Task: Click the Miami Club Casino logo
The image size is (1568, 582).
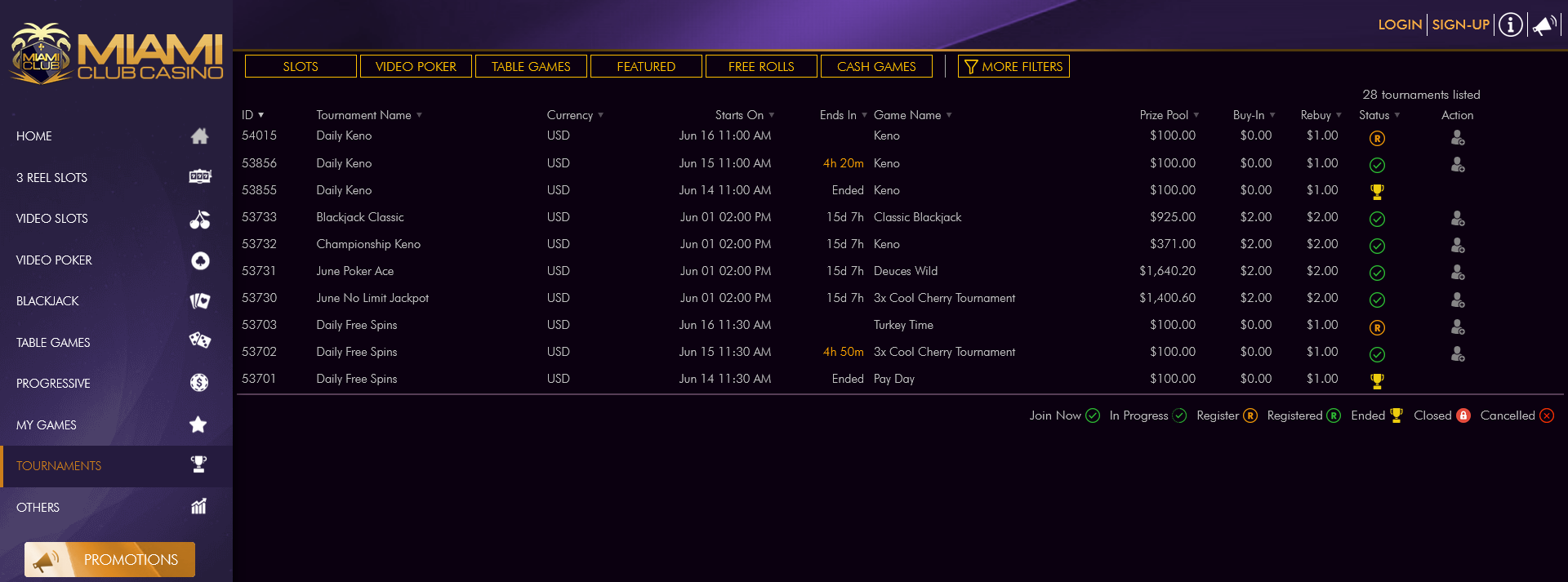Action: pos(115,53)
